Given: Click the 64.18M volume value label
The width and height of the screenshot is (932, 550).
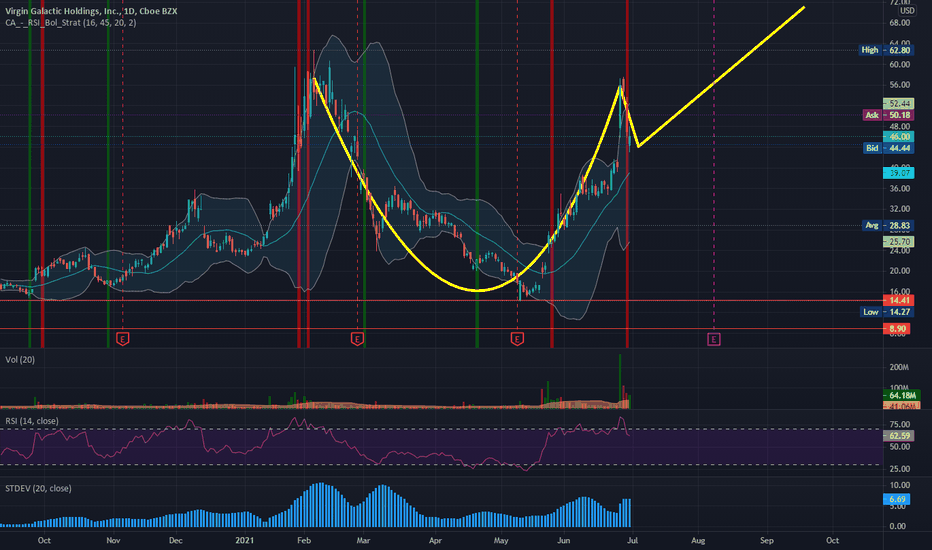Looking at the screenshot, I should tap(902, 395).
